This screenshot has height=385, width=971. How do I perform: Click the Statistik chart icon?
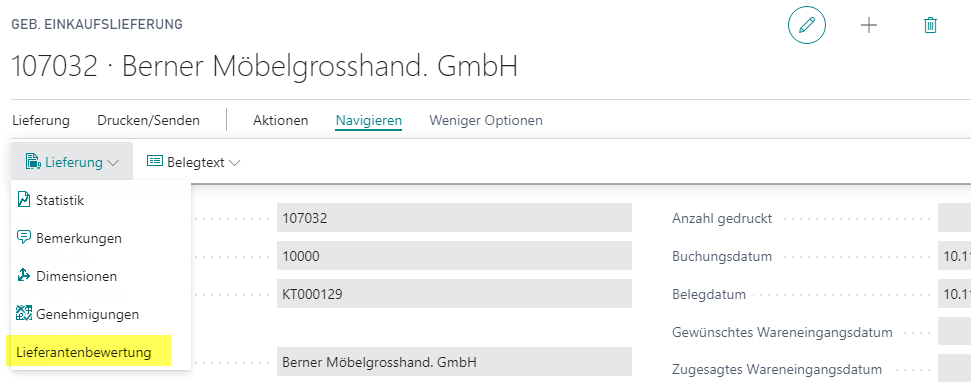[24, 200]
